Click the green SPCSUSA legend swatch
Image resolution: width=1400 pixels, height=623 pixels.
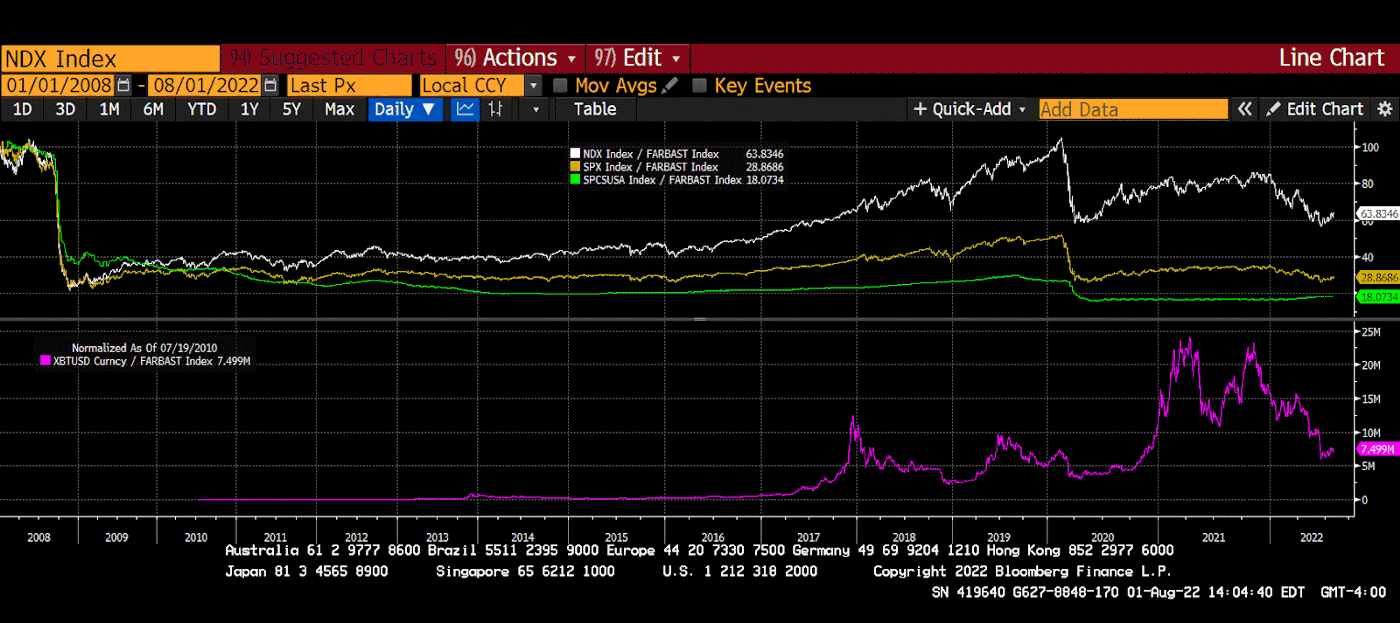point(575,180)
